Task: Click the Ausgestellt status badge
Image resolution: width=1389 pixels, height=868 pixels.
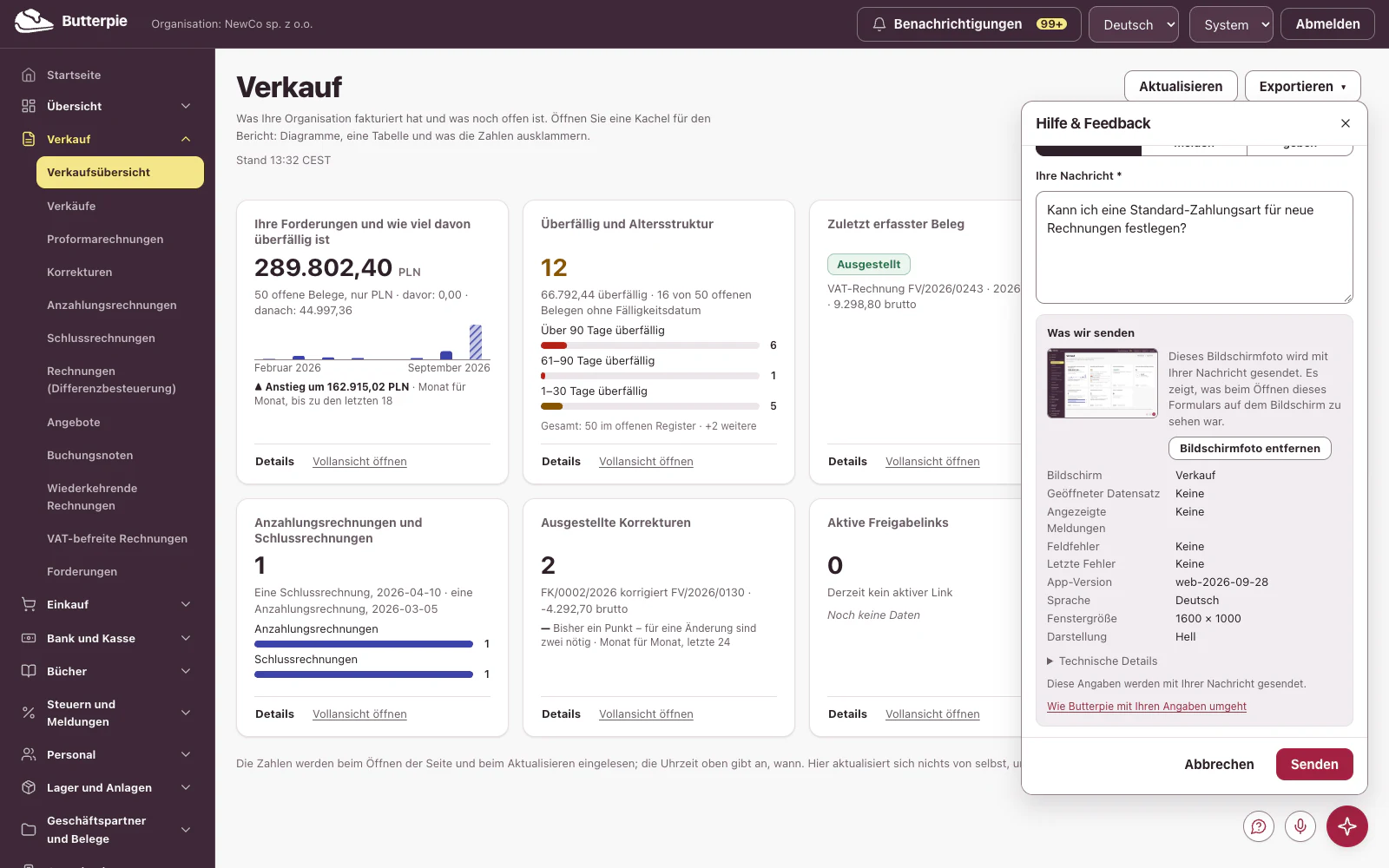Action: pyautogui.click(x=868, y=265)
